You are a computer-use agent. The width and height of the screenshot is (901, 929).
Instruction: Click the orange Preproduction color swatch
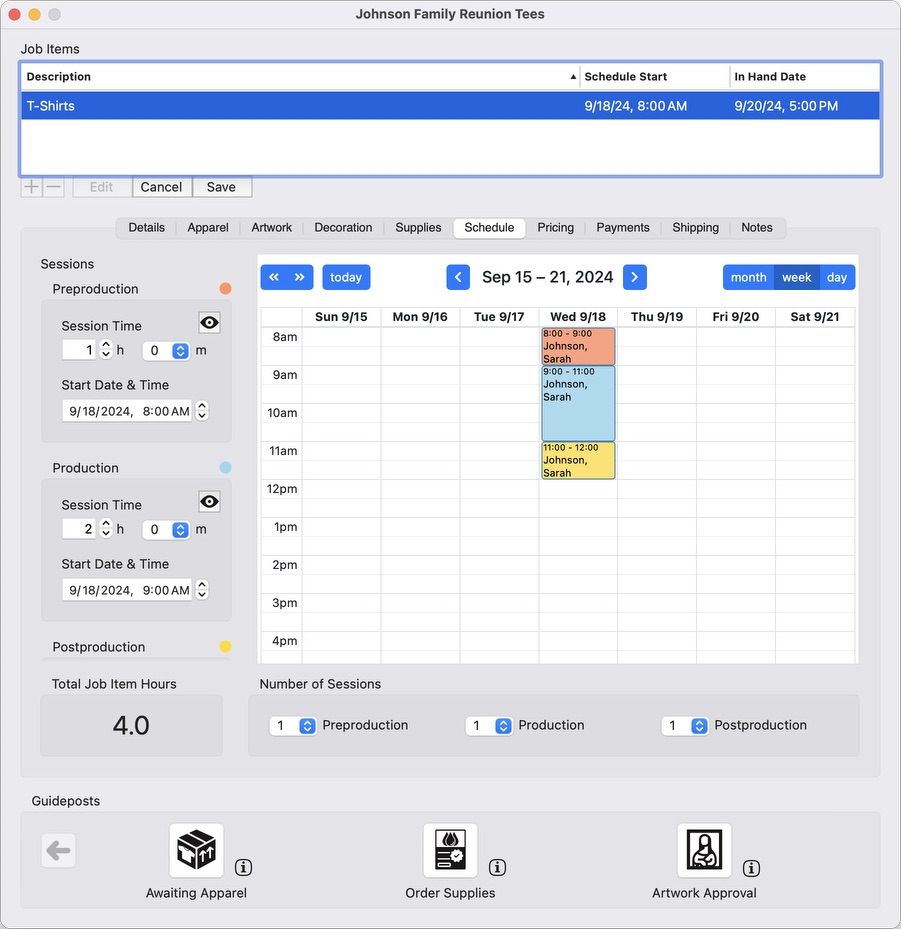[x=225, y=289]
